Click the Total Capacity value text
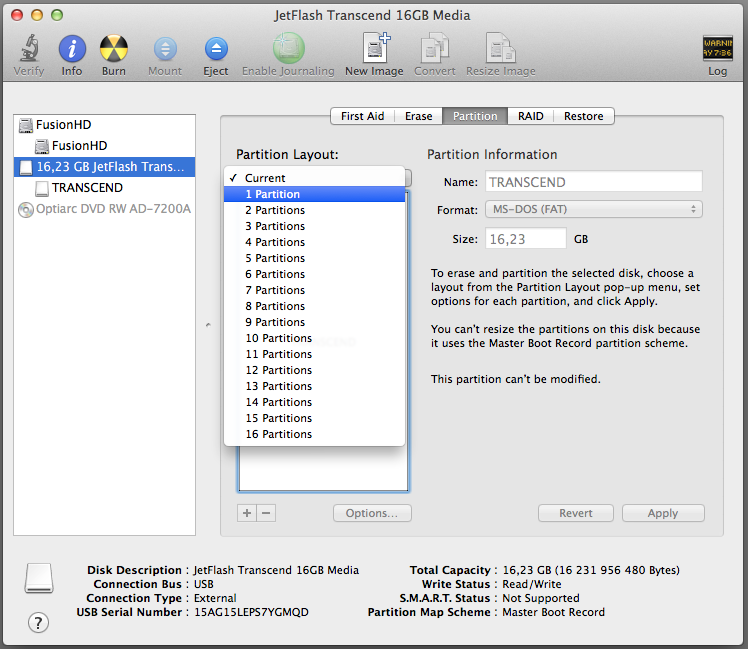Viewport: 748px width, 649px height. [591, 570]
